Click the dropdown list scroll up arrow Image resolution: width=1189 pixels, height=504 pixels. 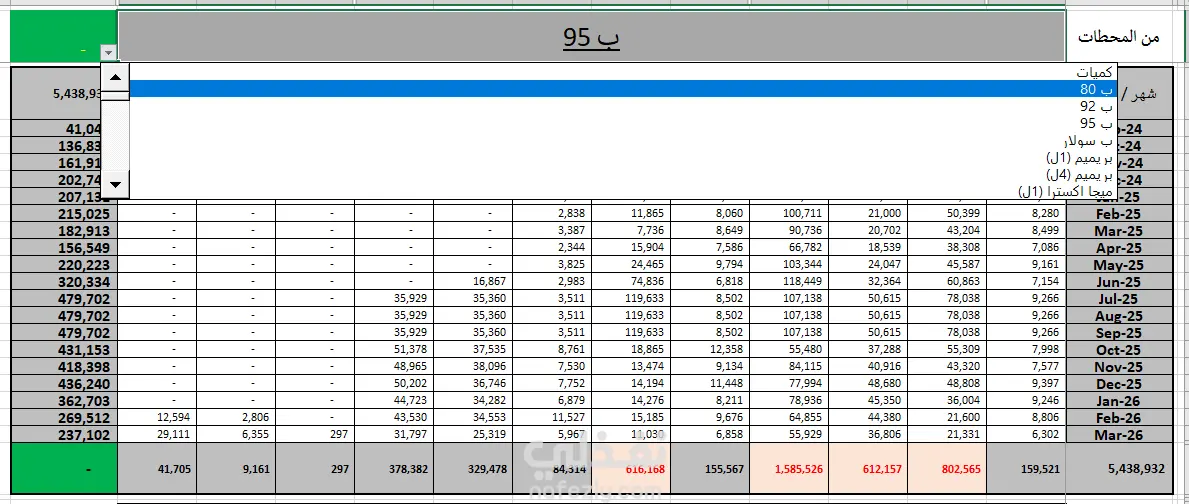click(x=115, y=77)
